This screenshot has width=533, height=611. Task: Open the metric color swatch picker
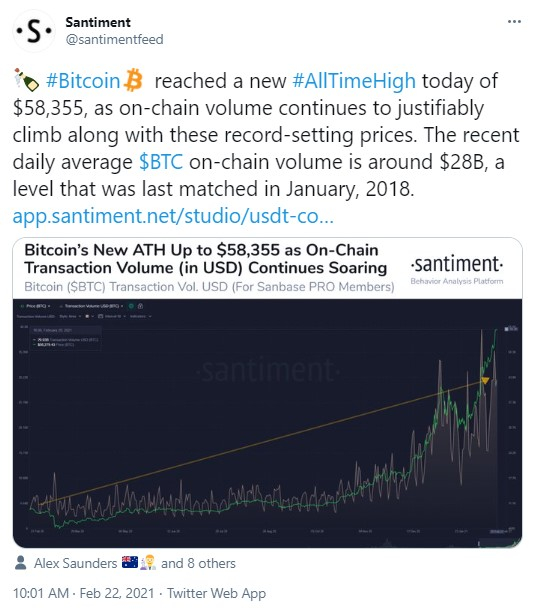(89, 316)
